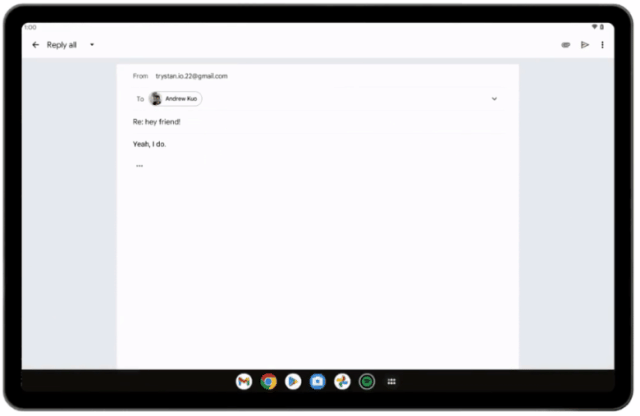
Task: Open the three-dot overflow menu
Action: [x=602, y=45]
